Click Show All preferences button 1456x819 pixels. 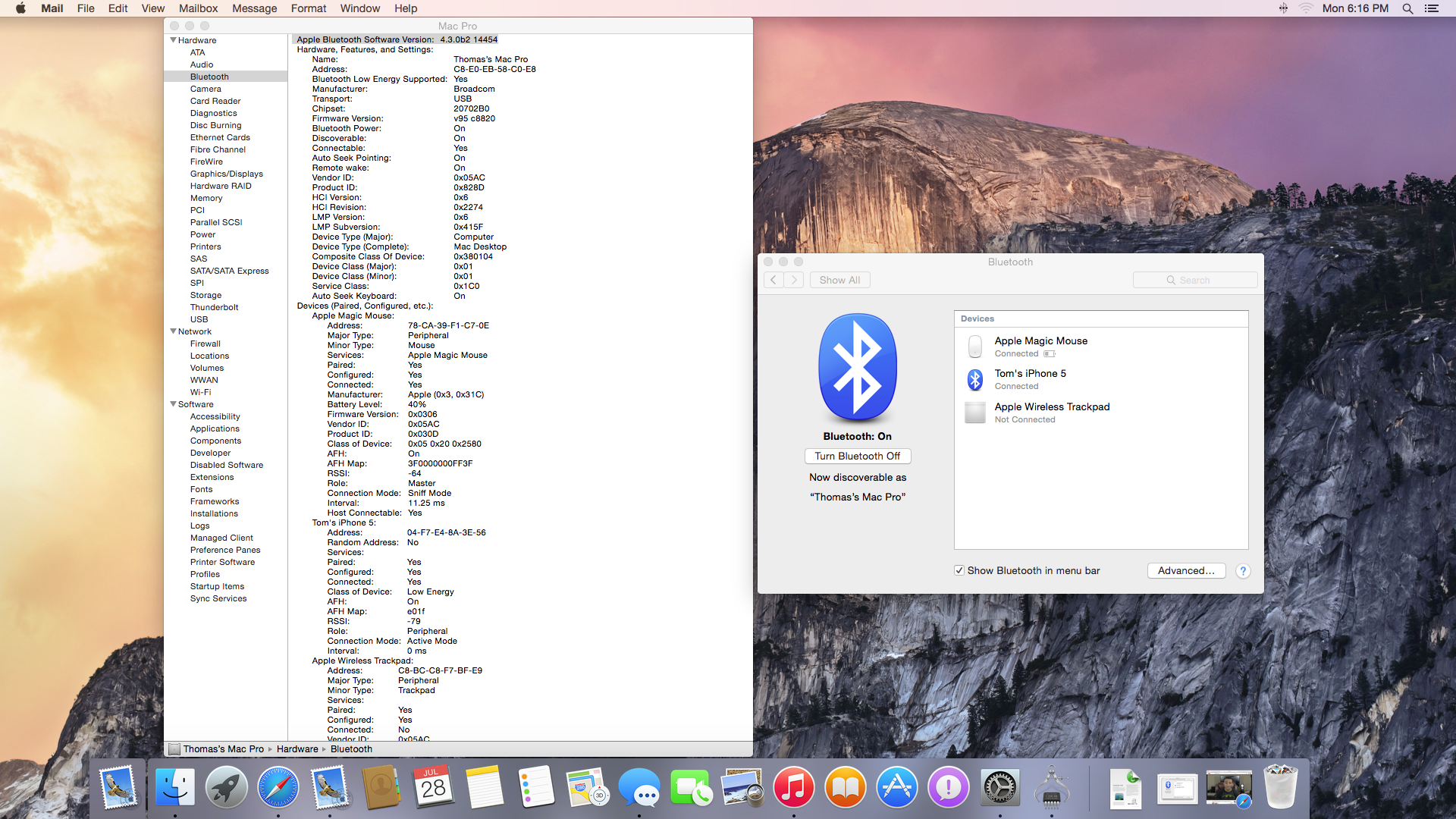(x=839, y=280)
